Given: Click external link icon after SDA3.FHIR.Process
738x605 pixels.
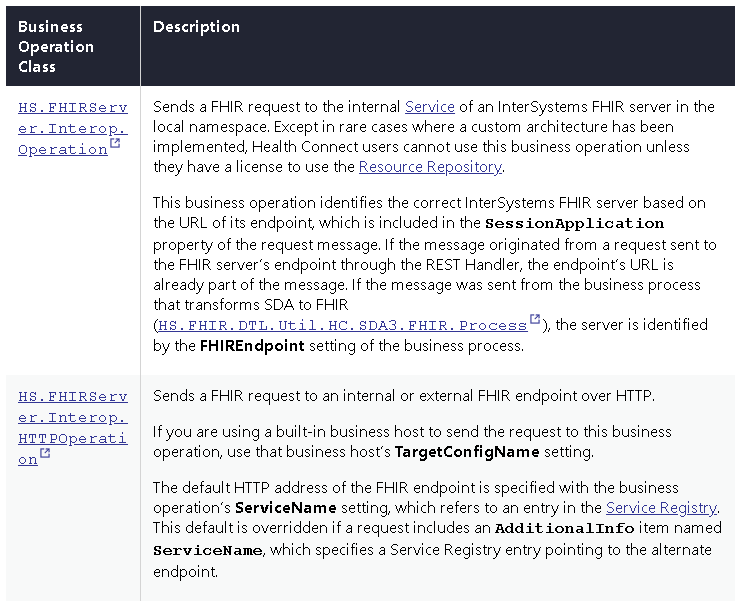Looking at the screenshot, I should click(x=535, y=321).
